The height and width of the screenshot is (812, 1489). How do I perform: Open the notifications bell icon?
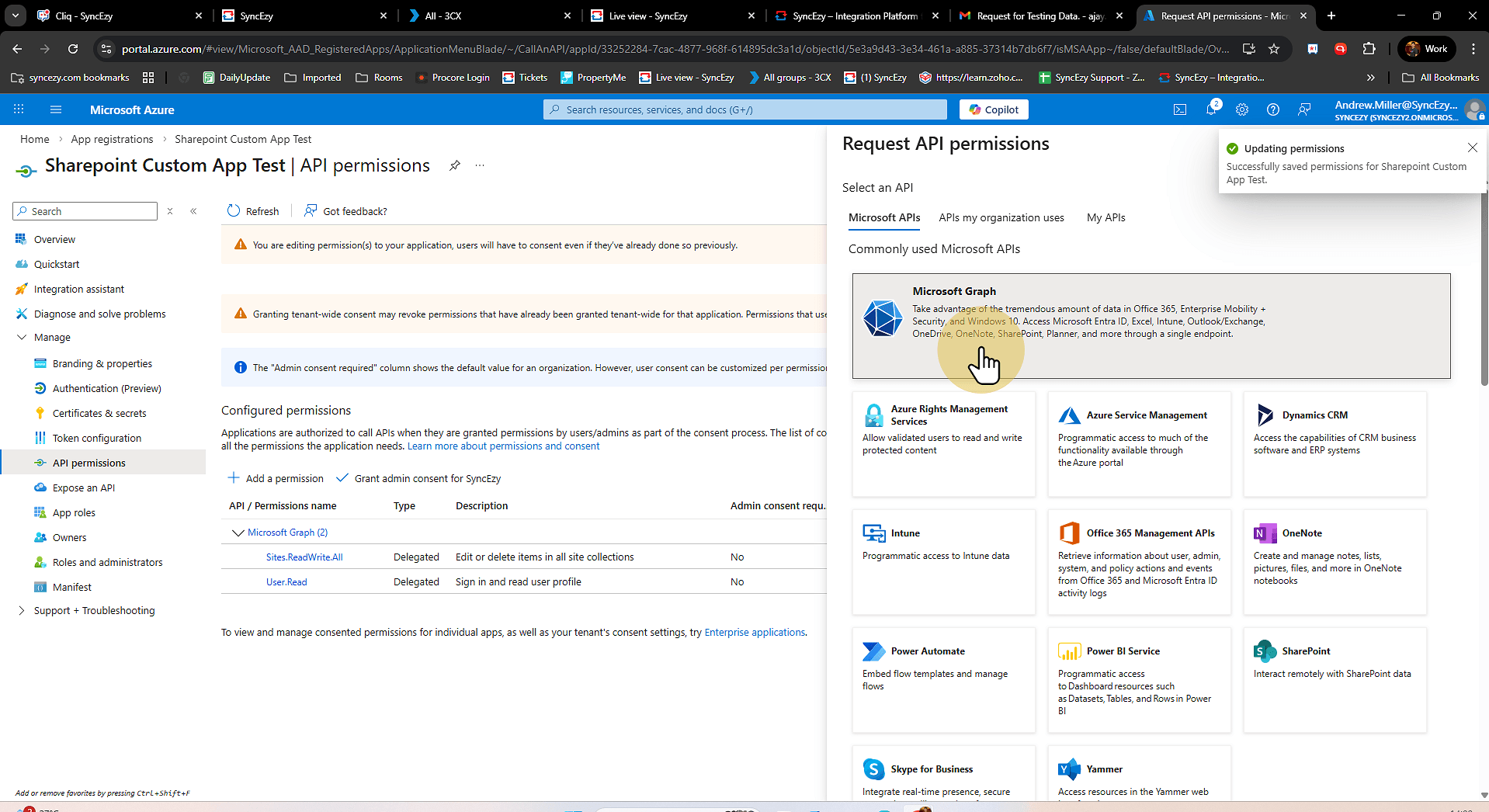coord(1210,109)
